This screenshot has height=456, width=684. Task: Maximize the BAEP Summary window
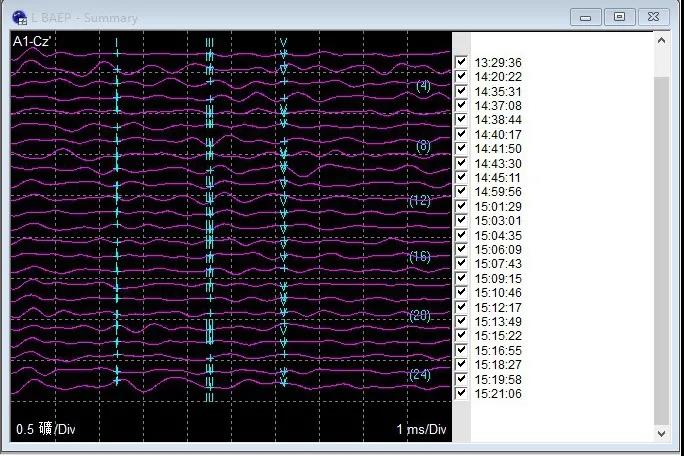click(x=619, y=17)
